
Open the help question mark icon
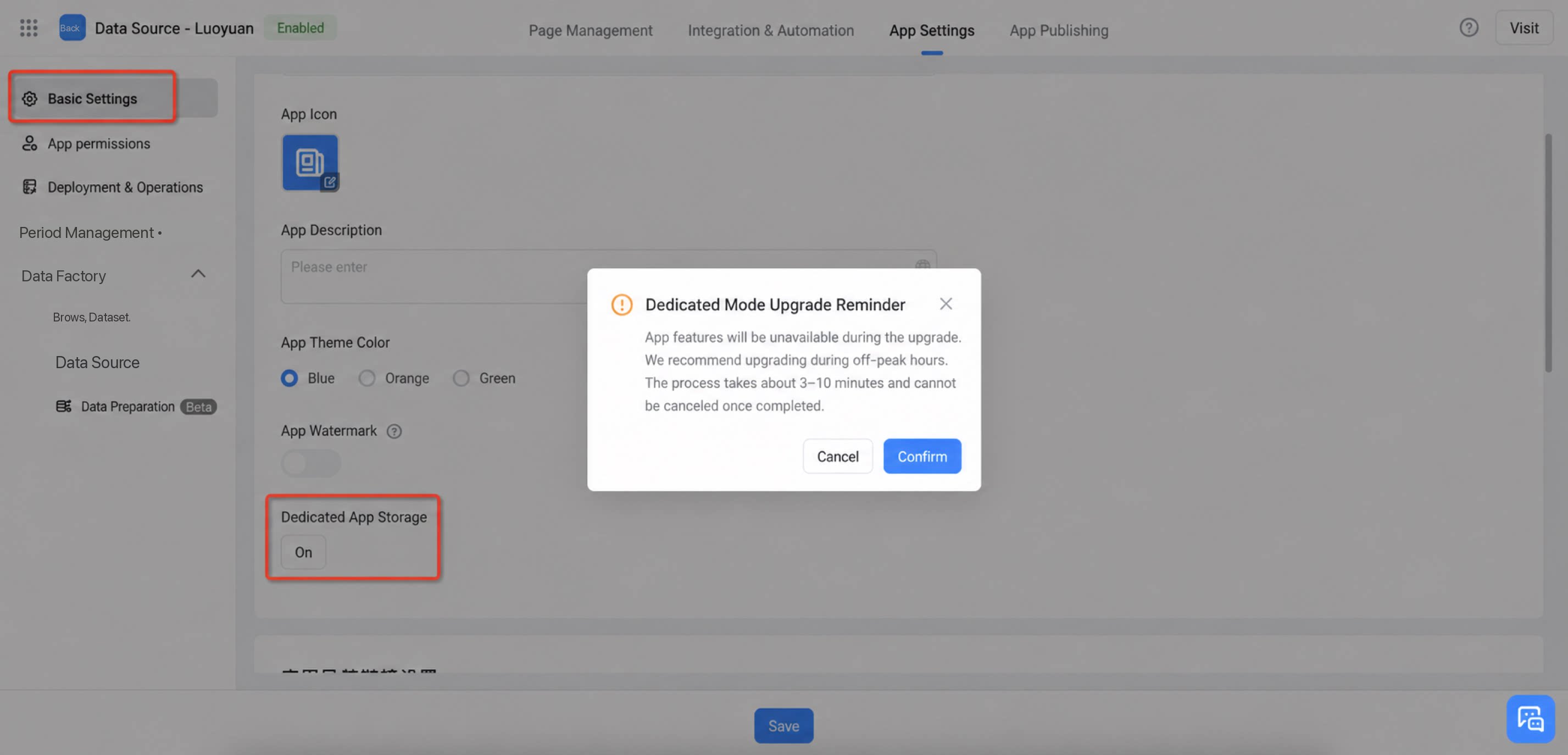tap(1468, 28)
